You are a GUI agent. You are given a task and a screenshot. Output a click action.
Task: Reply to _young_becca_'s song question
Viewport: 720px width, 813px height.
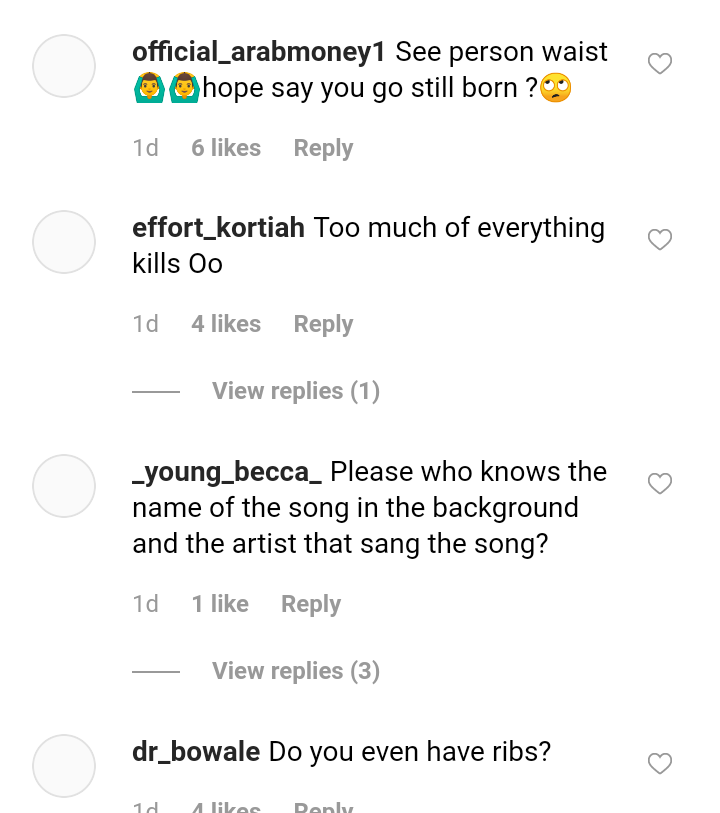311,604
